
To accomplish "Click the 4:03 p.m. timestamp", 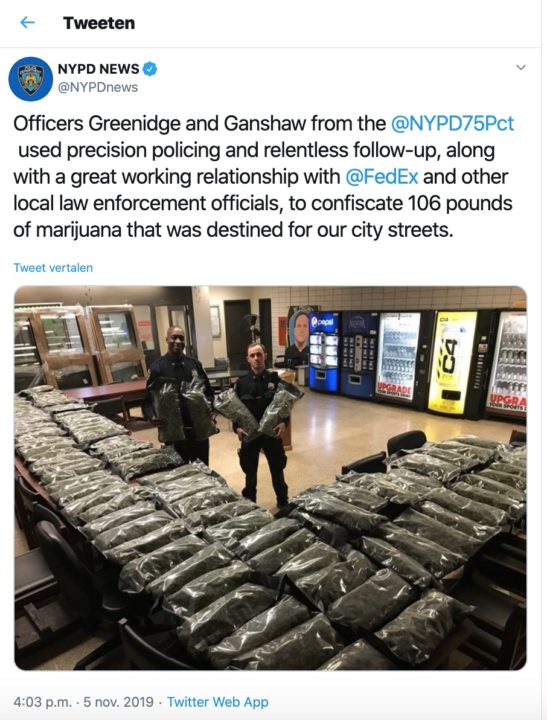I will pos(43,702).
